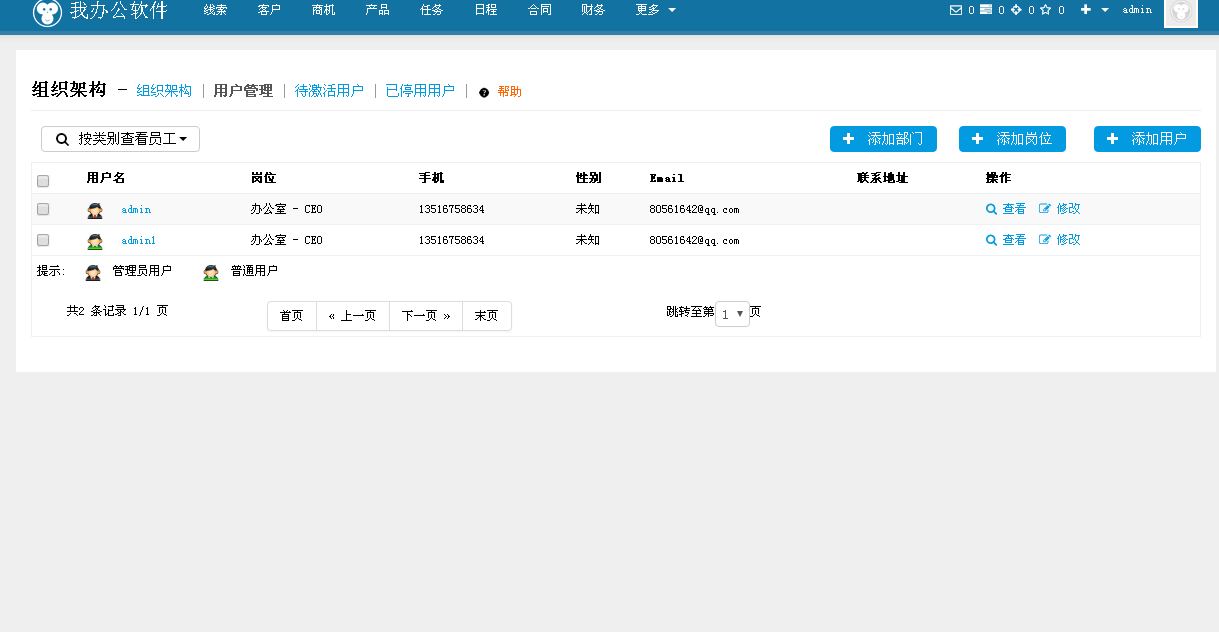The width and height of the screenshot is (1219, 632).
Task: Click the 添加用户 button
Action: (x=1147, y=139)
